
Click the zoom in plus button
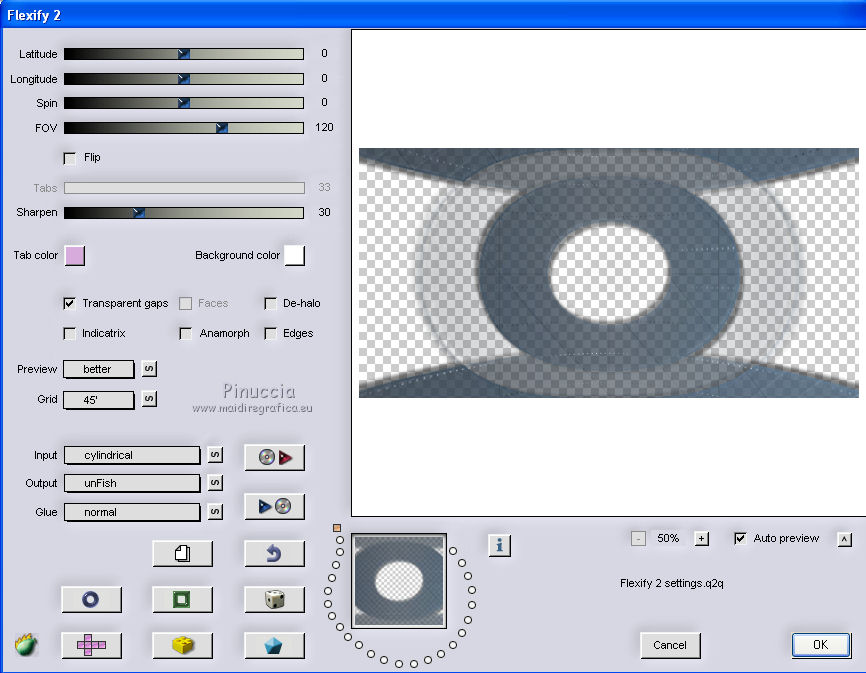[701, 538]
